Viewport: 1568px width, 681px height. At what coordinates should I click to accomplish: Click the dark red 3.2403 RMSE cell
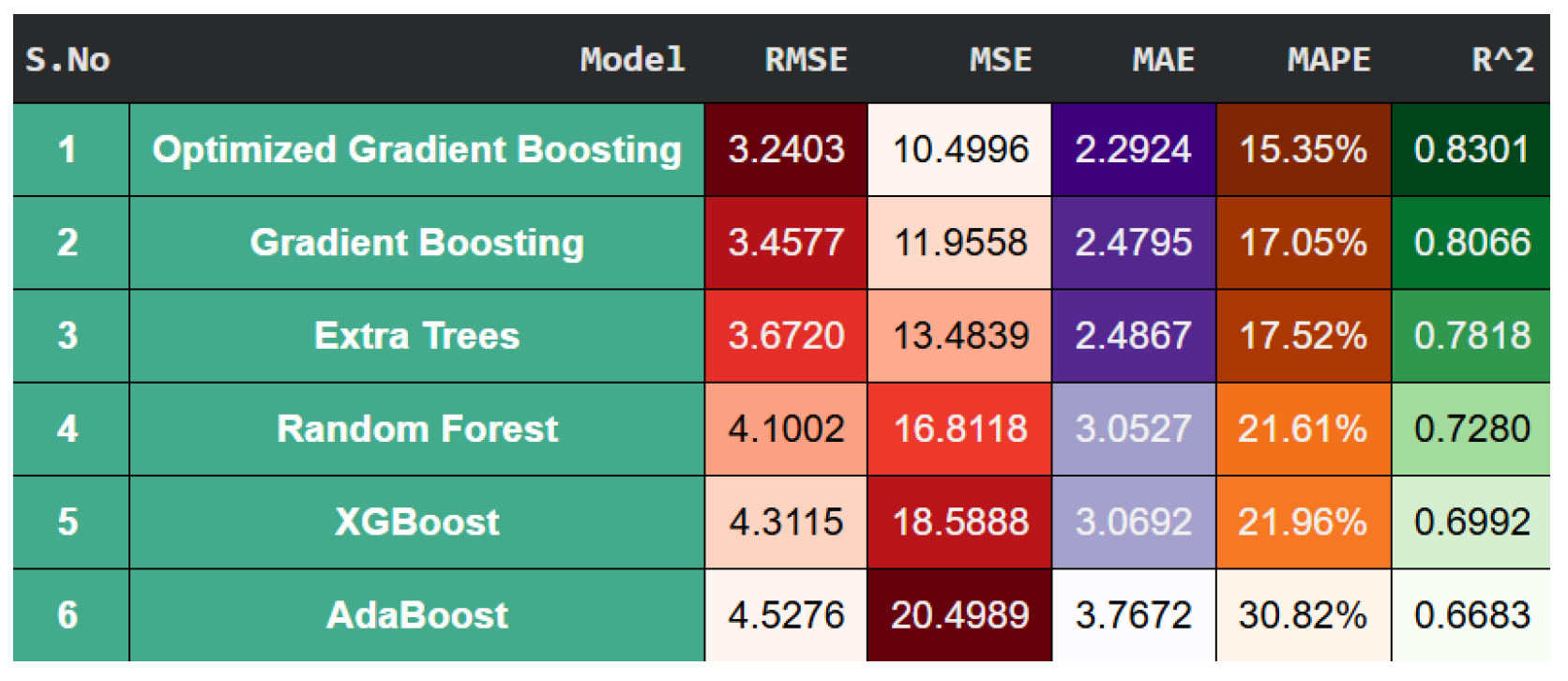tap(786, 150)
